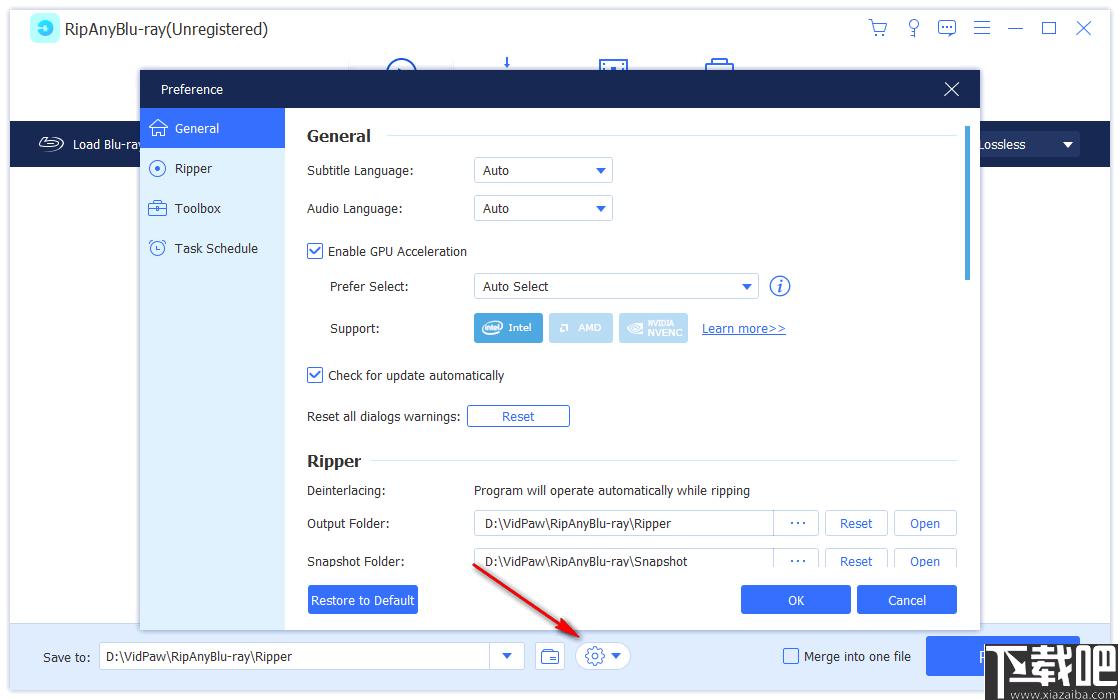Browse for Snapshot Folder with ... button
The height and width of the screenshot is (700, 1120).
pyautogui.click(x=798, y=559)
